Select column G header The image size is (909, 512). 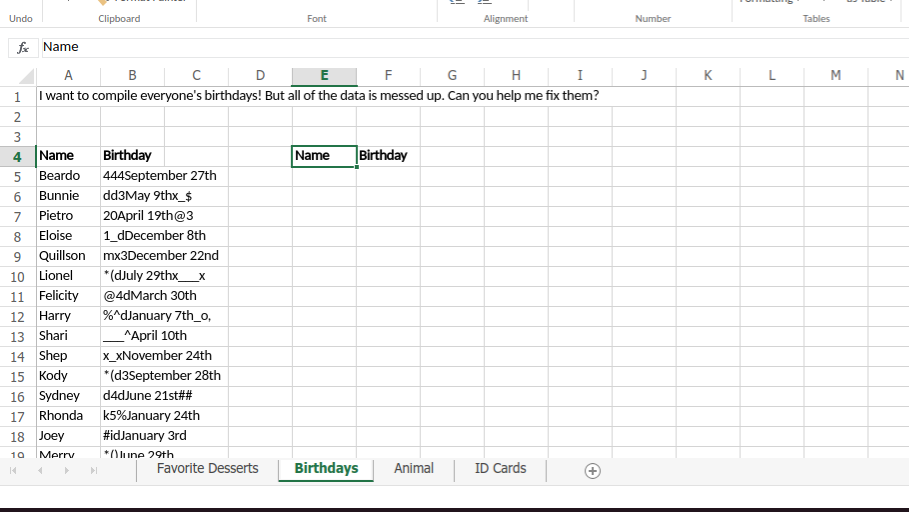click(452, 76)
